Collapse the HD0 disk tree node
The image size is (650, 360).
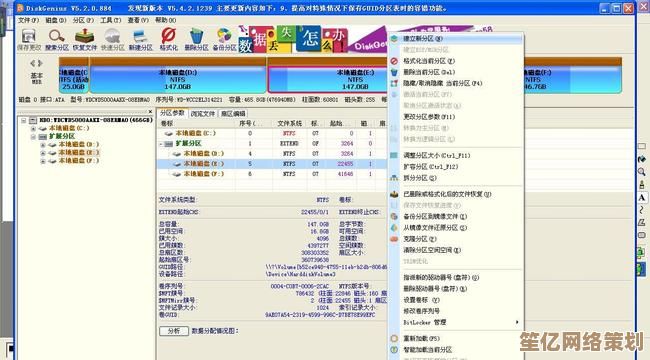(x=24, y=120)
